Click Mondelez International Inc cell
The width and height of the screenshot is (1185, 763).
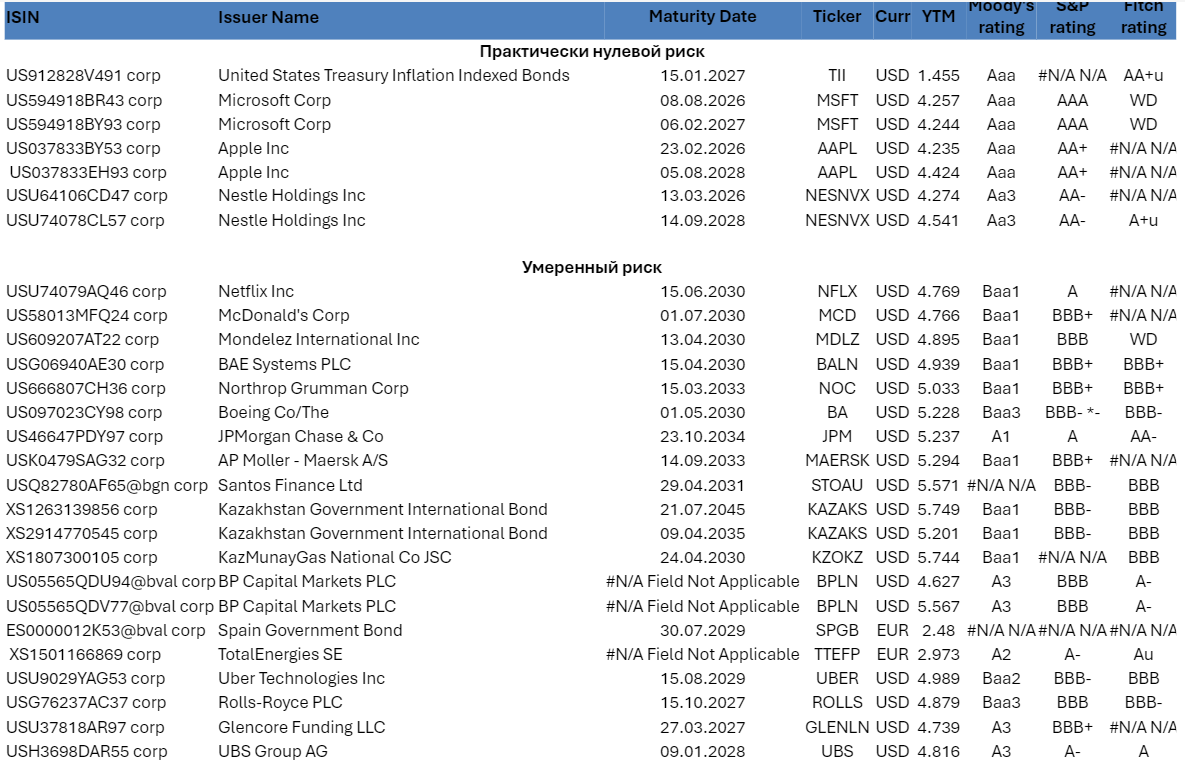(x=318, y=340)
